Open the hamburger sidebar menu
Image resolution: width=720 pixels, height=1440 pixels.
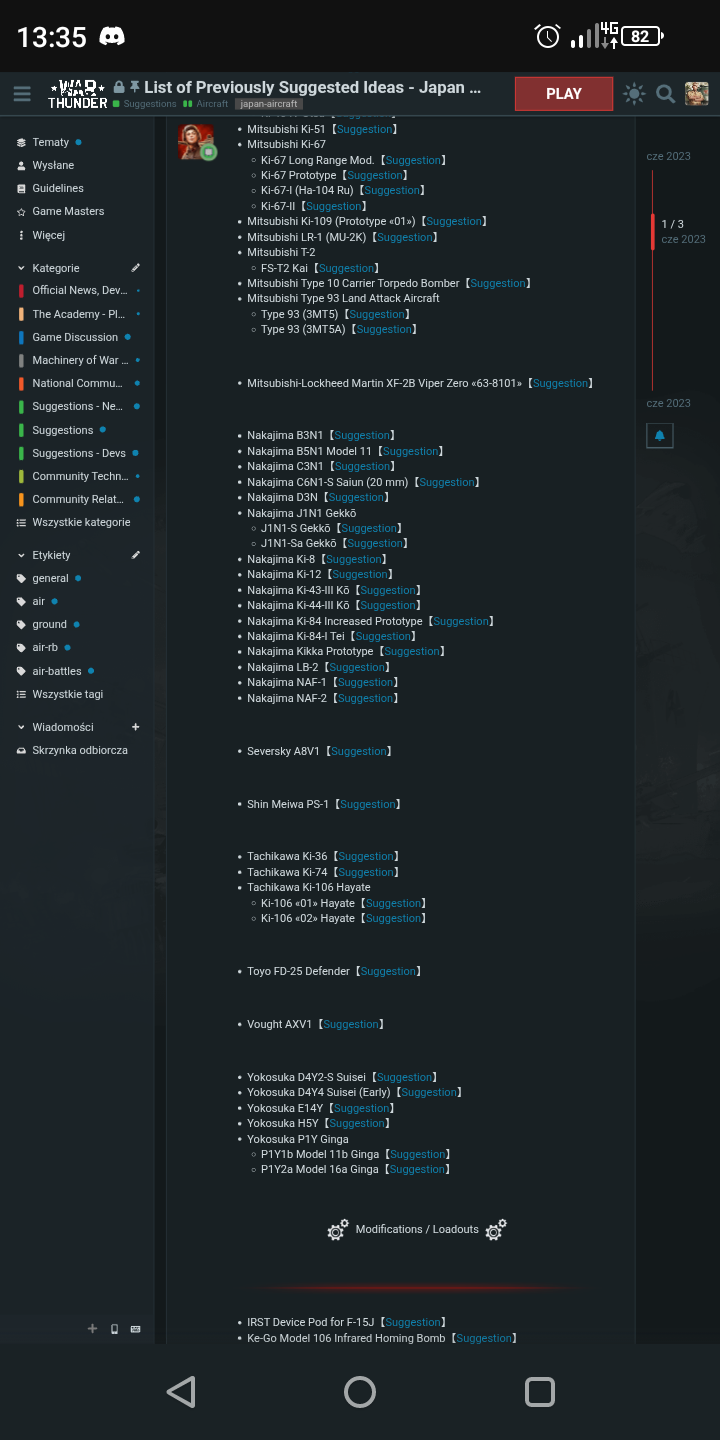pyautogui.click(x=22, y=94)
